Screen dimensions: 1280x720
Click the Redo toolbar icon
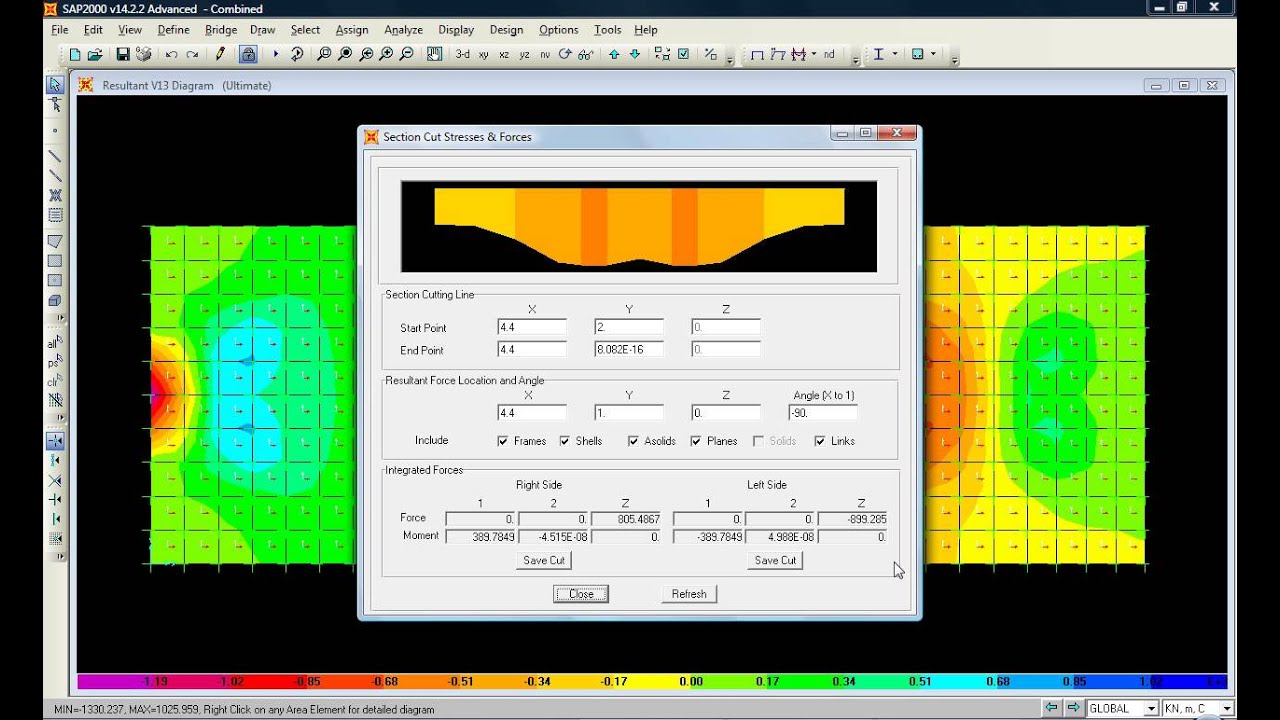(x=192, y=54)
